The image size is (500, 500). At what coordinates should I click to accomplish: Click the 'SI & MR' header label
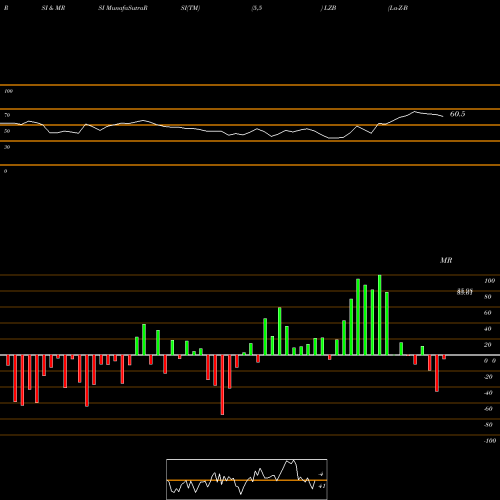[x=53, y=8]
